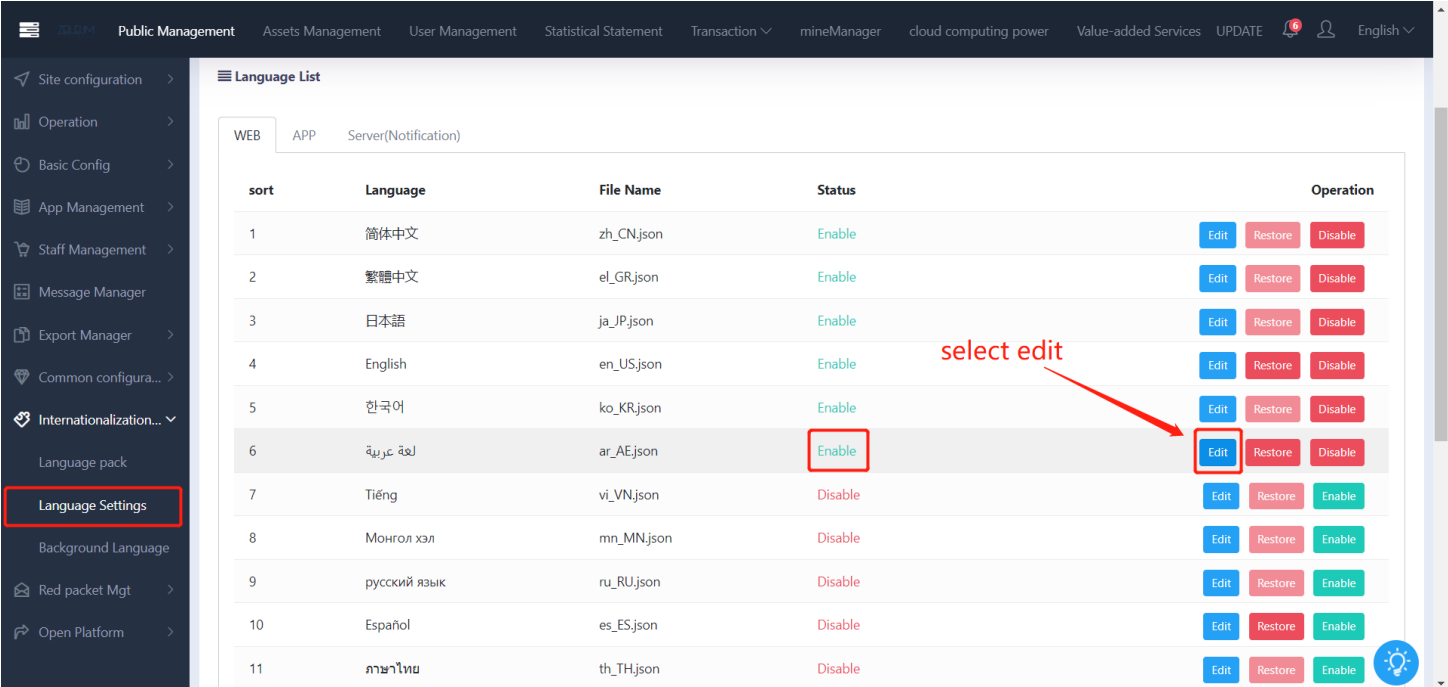
Task: Expand the Red packet Mgt section
Action: (x=171, y=590)
